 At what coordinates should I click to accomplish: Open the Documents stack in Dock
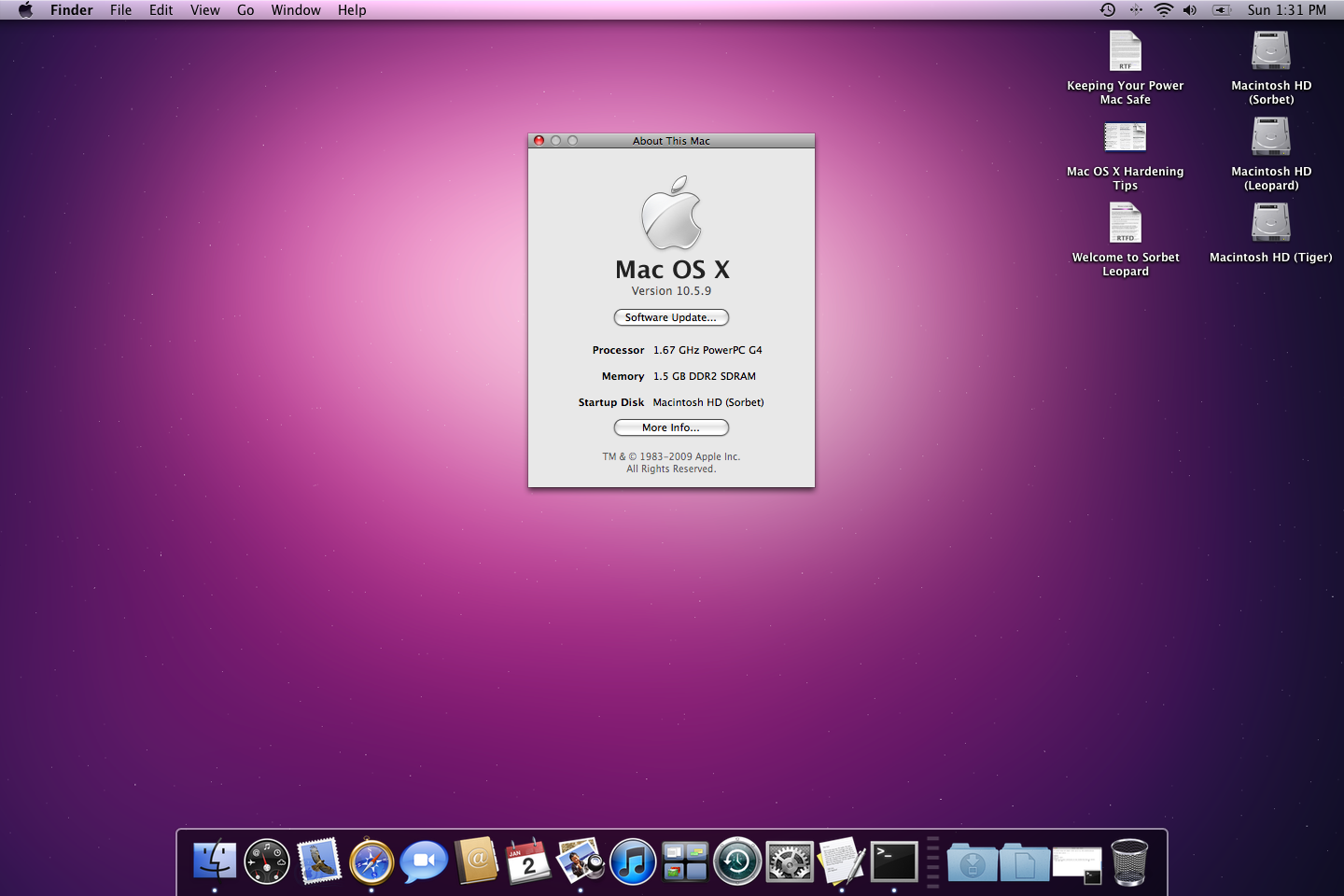coord(1024,861)
